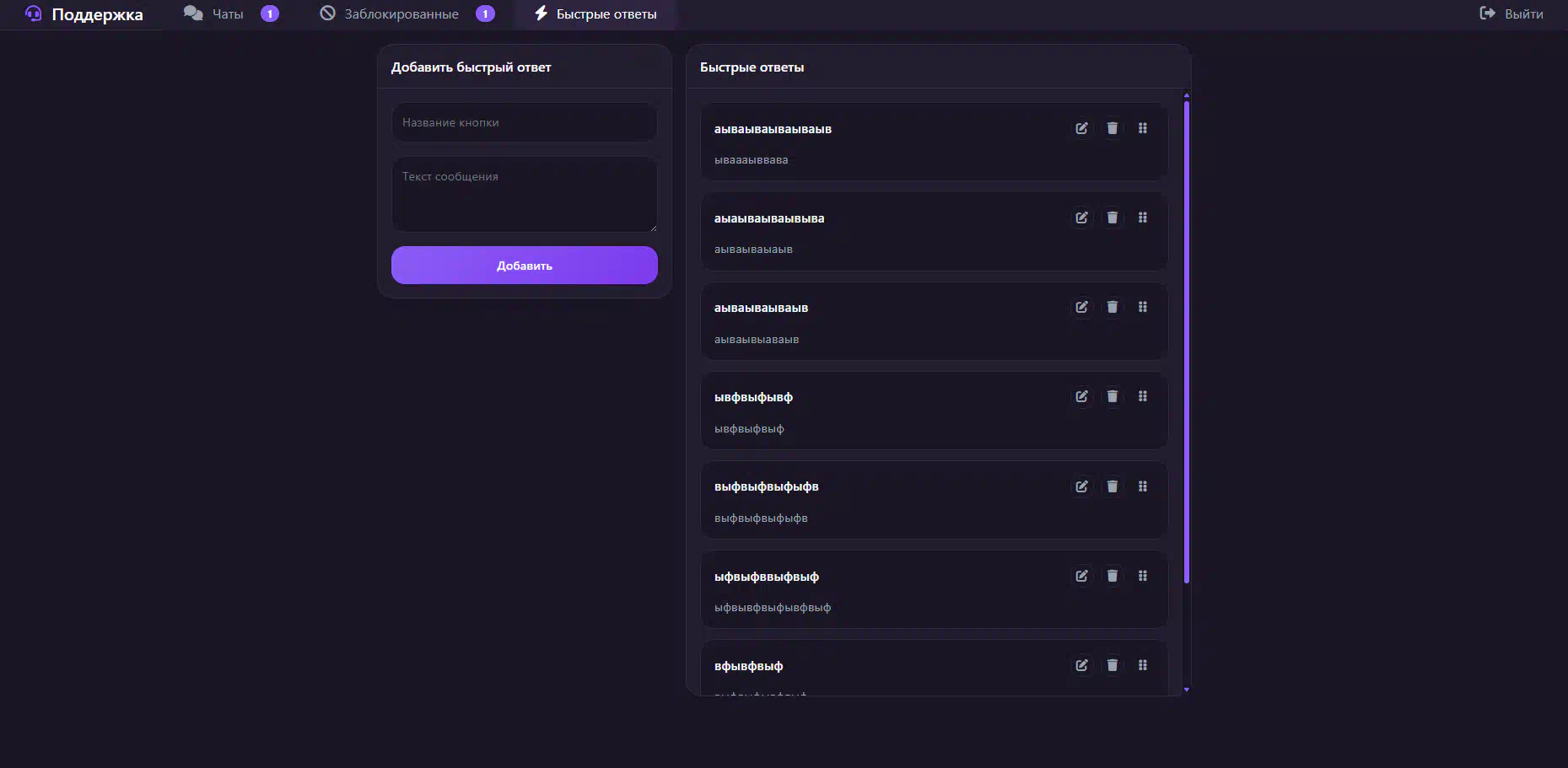Viewport: 1568px width, 768px height.
Task: Focus the Название кнопки input field
Action: click(x=525, y=122)
